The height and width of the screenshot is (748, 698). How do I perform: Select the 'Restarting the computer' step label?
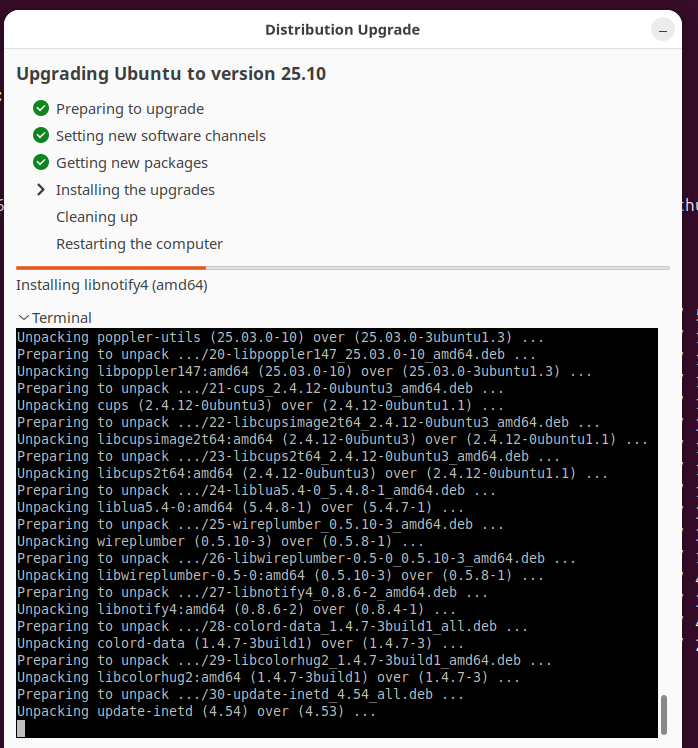139,244
